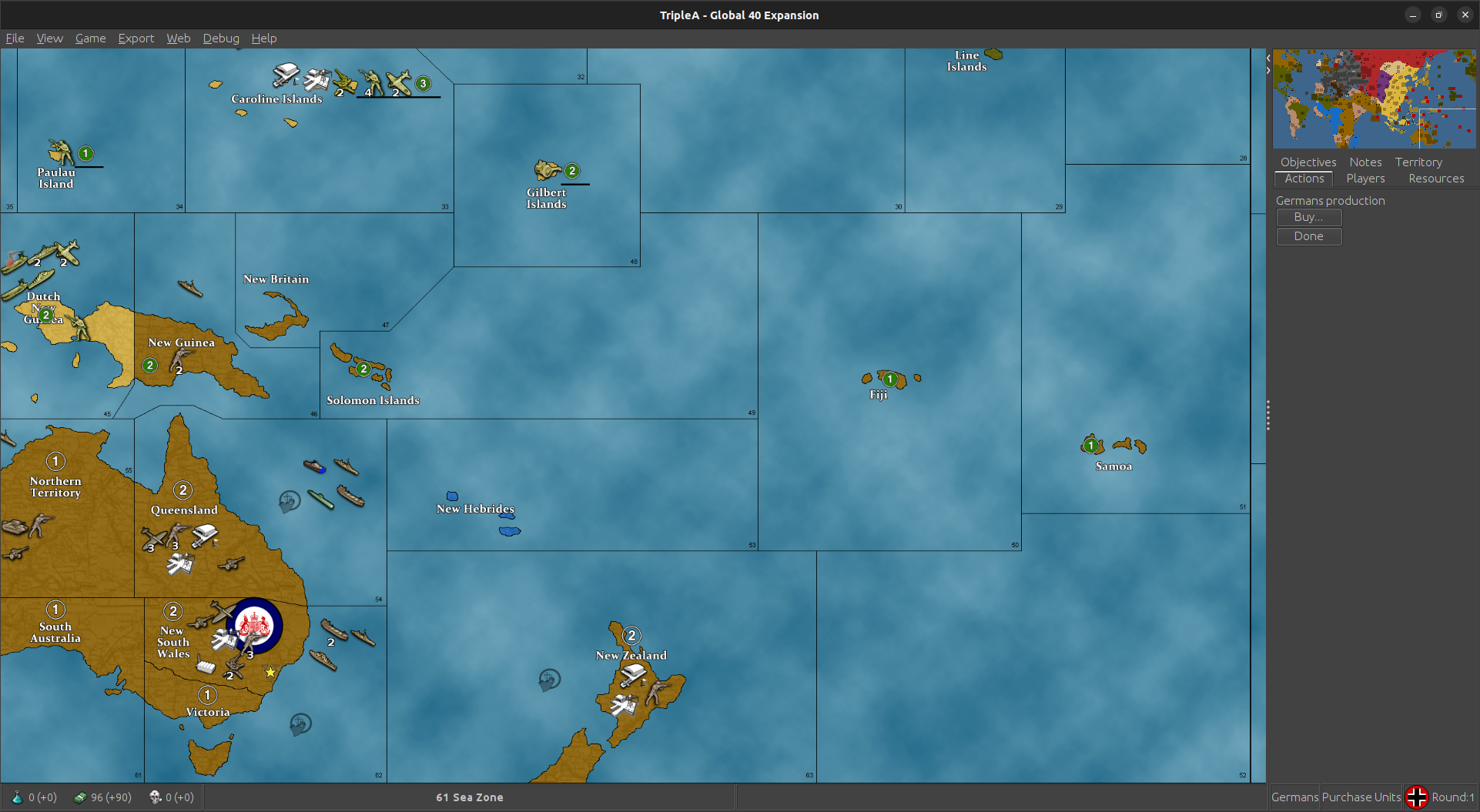
Task: Click the side panel divider handle
Action: pos(1267,416)
